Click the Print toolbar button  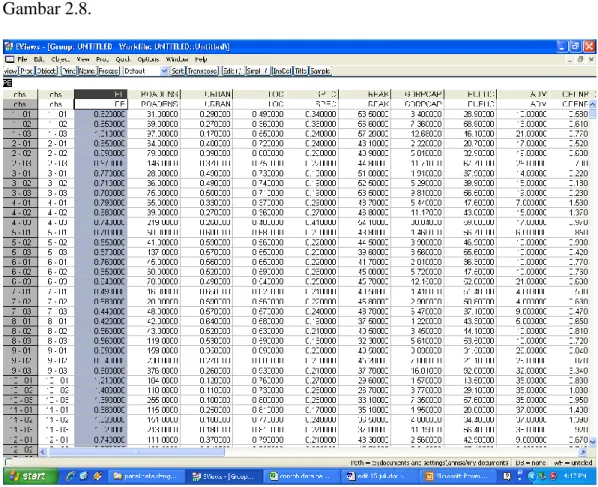69,71
